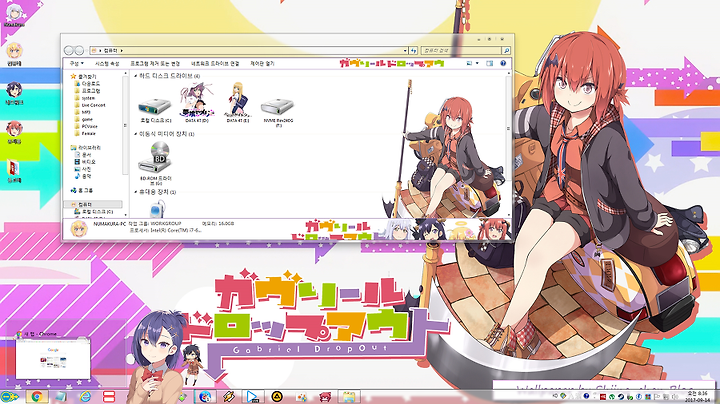The height and width of the screenshot is (404, 720).
Task: Open the yellow triangle AIMP taskbar icon
Action: (276, 397)
